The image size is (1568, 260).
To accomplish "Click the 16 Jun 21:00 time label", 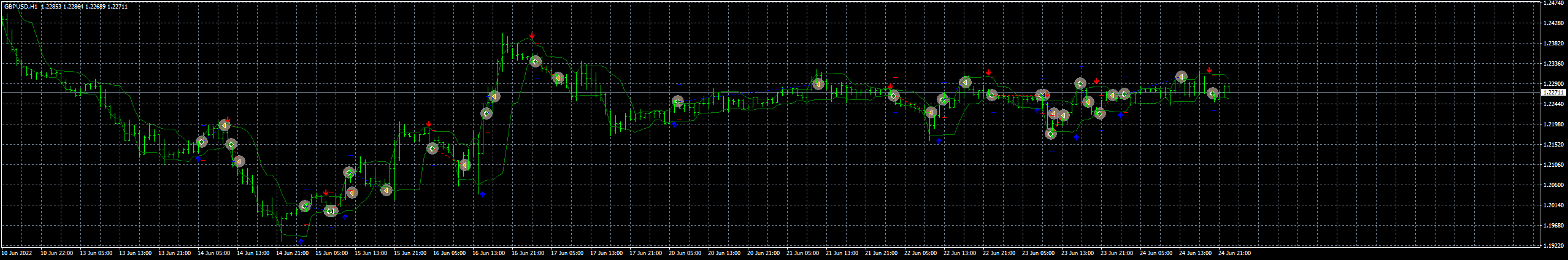I will [528, 253].
